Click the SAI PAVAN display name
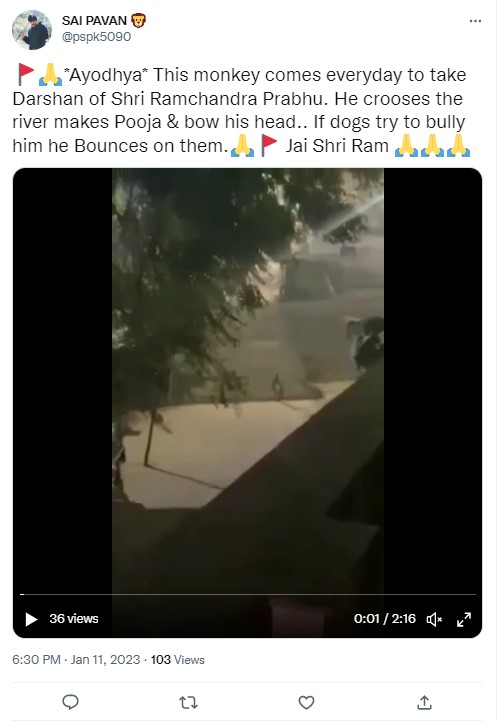Image resolution: width=497 pixels, height=722 pixels. click(x=94, y=21)
